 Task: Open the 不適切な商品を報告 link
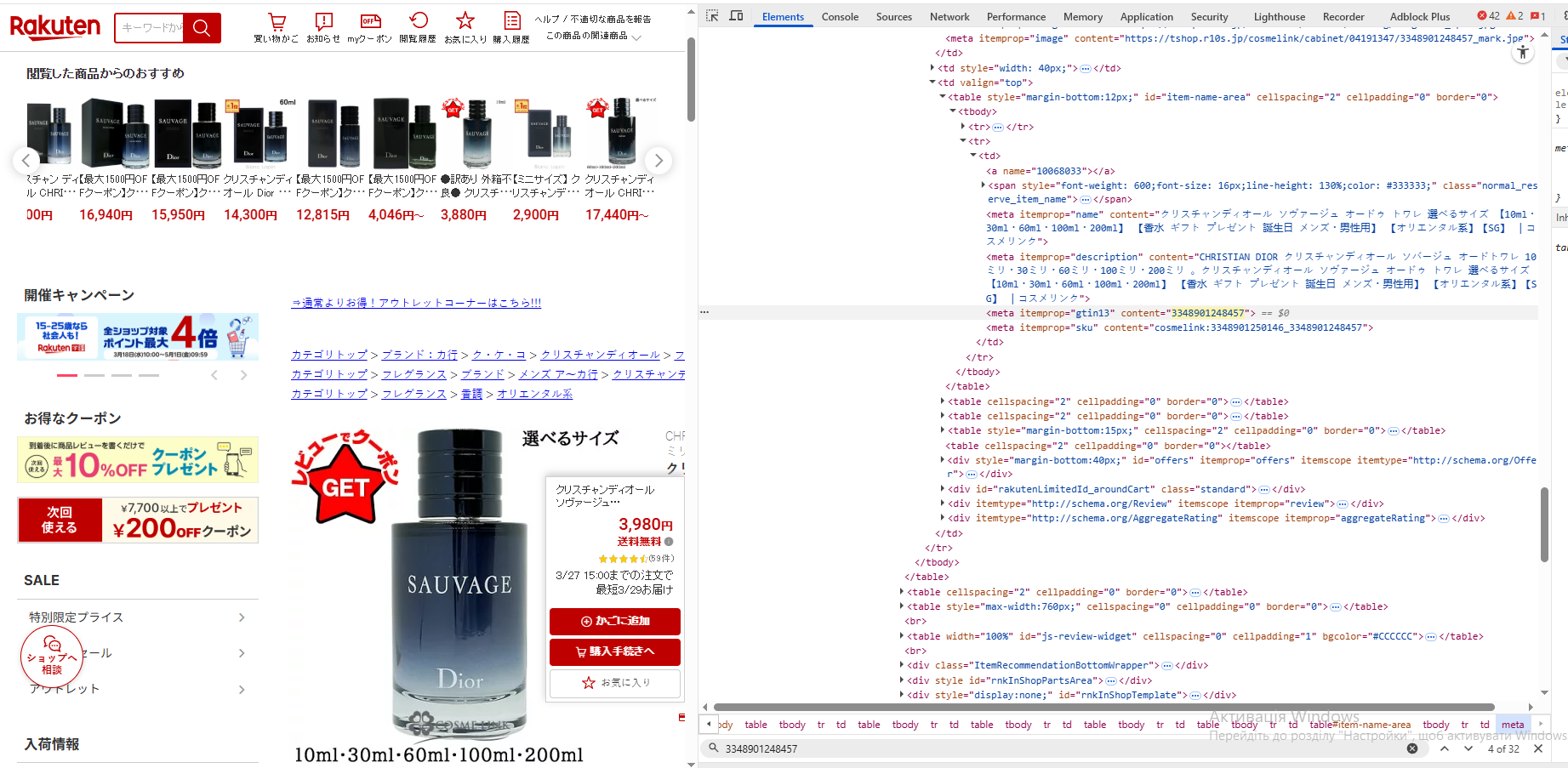click(x=611, y=19)
